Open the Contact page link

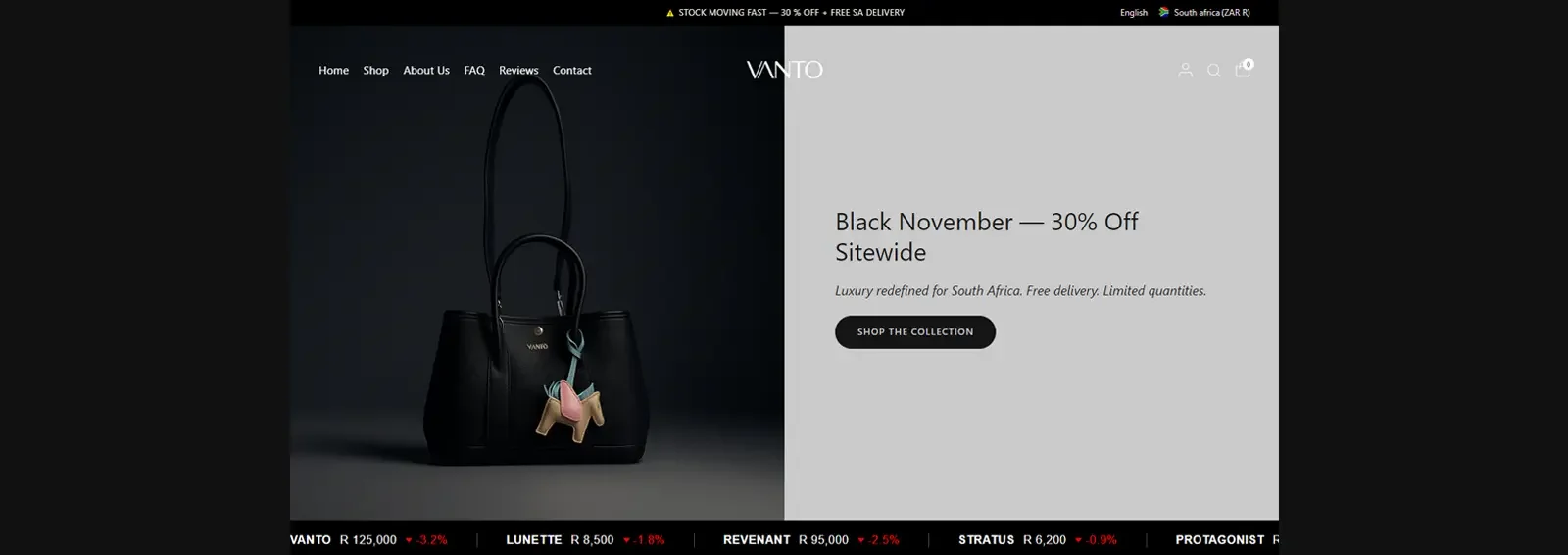point(572,71)
